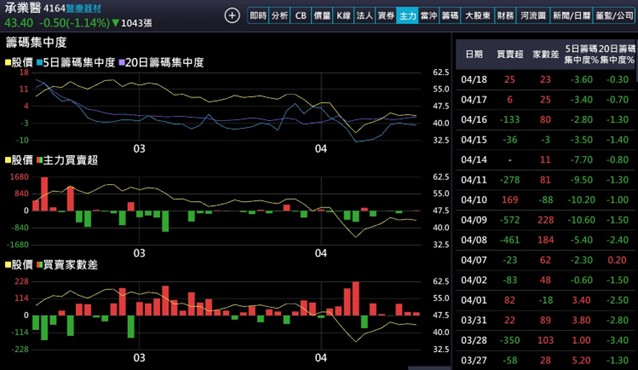The image size is (638, 370).
Task: Open the CB tab
Action: [301, 15]
